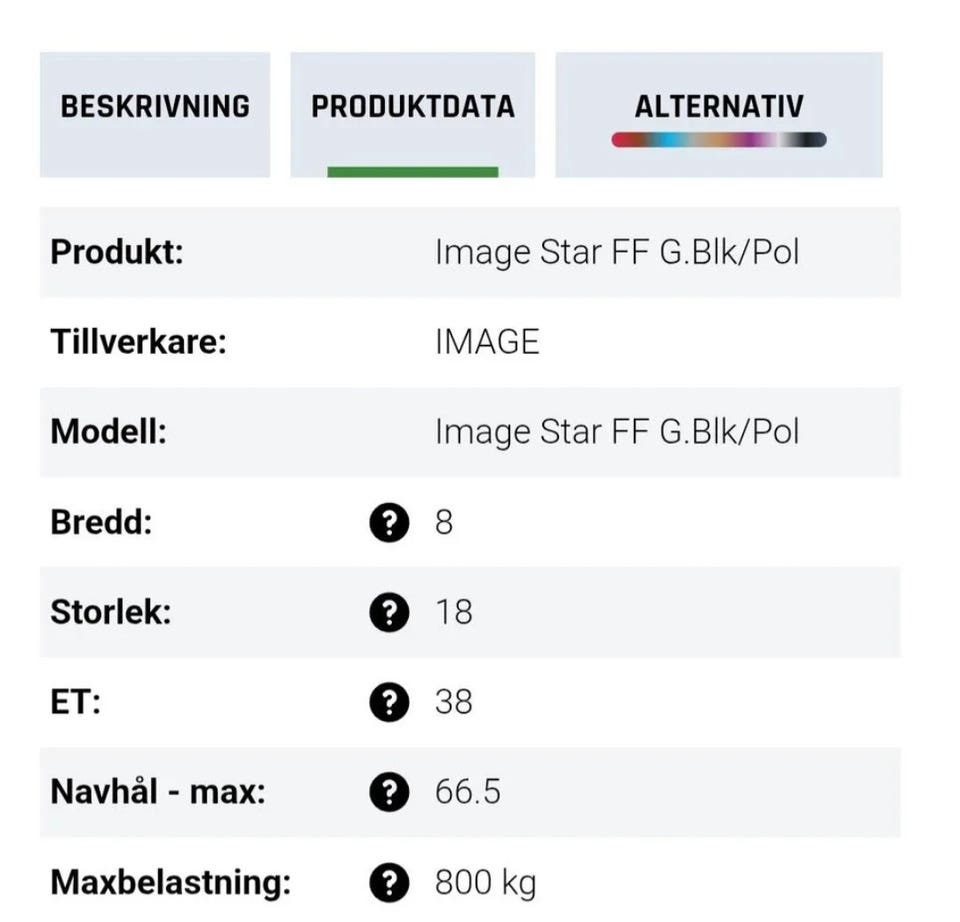The image size is (960, 922).
Task: Click the Tillverkare row label
Action: pos(139,342)
